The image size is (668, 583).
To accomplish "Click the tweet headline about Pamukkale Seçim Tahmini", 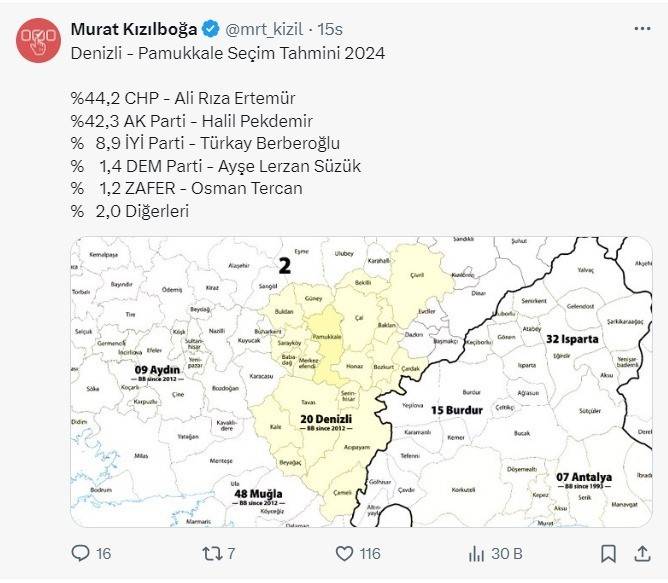I will [228, 52].
